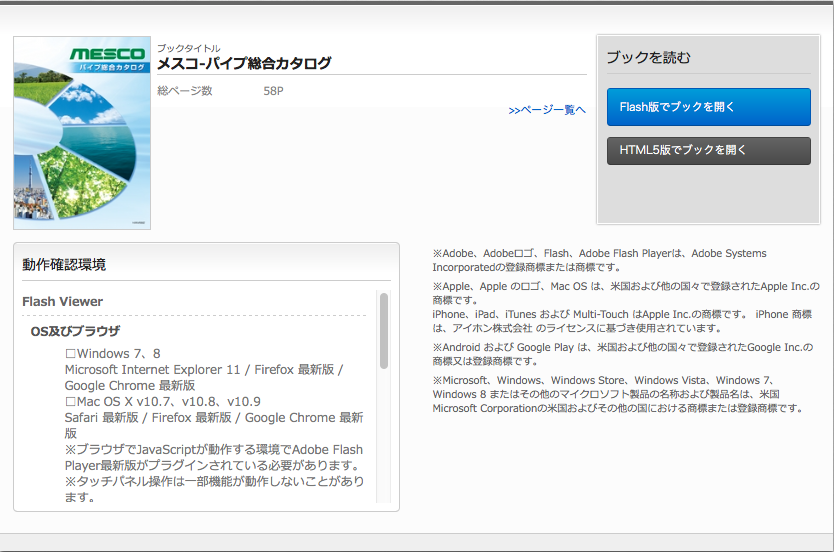The width and height of the screenshot is (834, 552).
Task: Click the ブックを読む heading
Action: (x=648, y=57)
